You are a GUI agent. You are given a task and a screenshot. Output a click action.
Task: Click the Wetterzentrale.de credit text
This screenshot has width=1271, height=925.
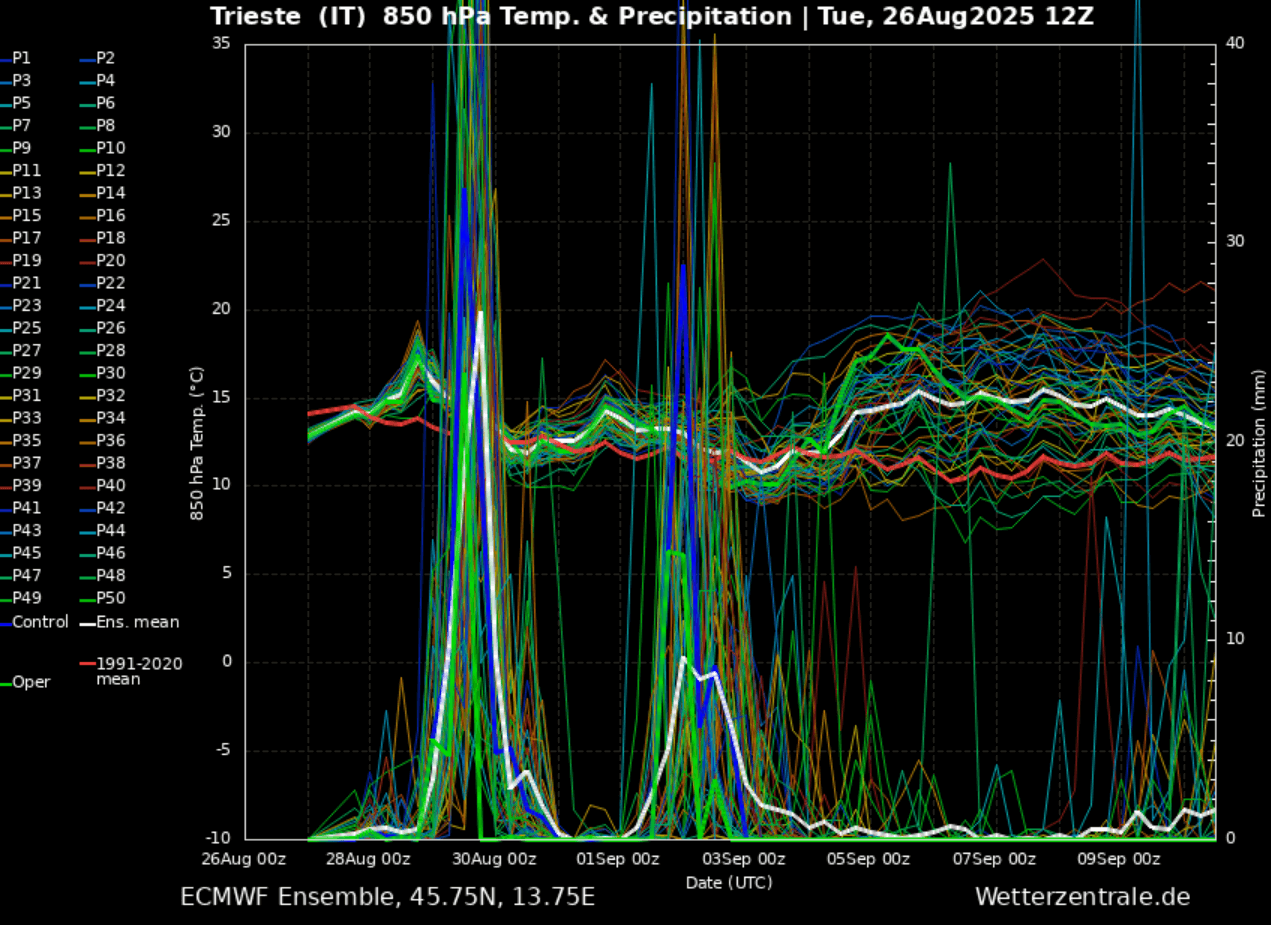point(1083,897)
